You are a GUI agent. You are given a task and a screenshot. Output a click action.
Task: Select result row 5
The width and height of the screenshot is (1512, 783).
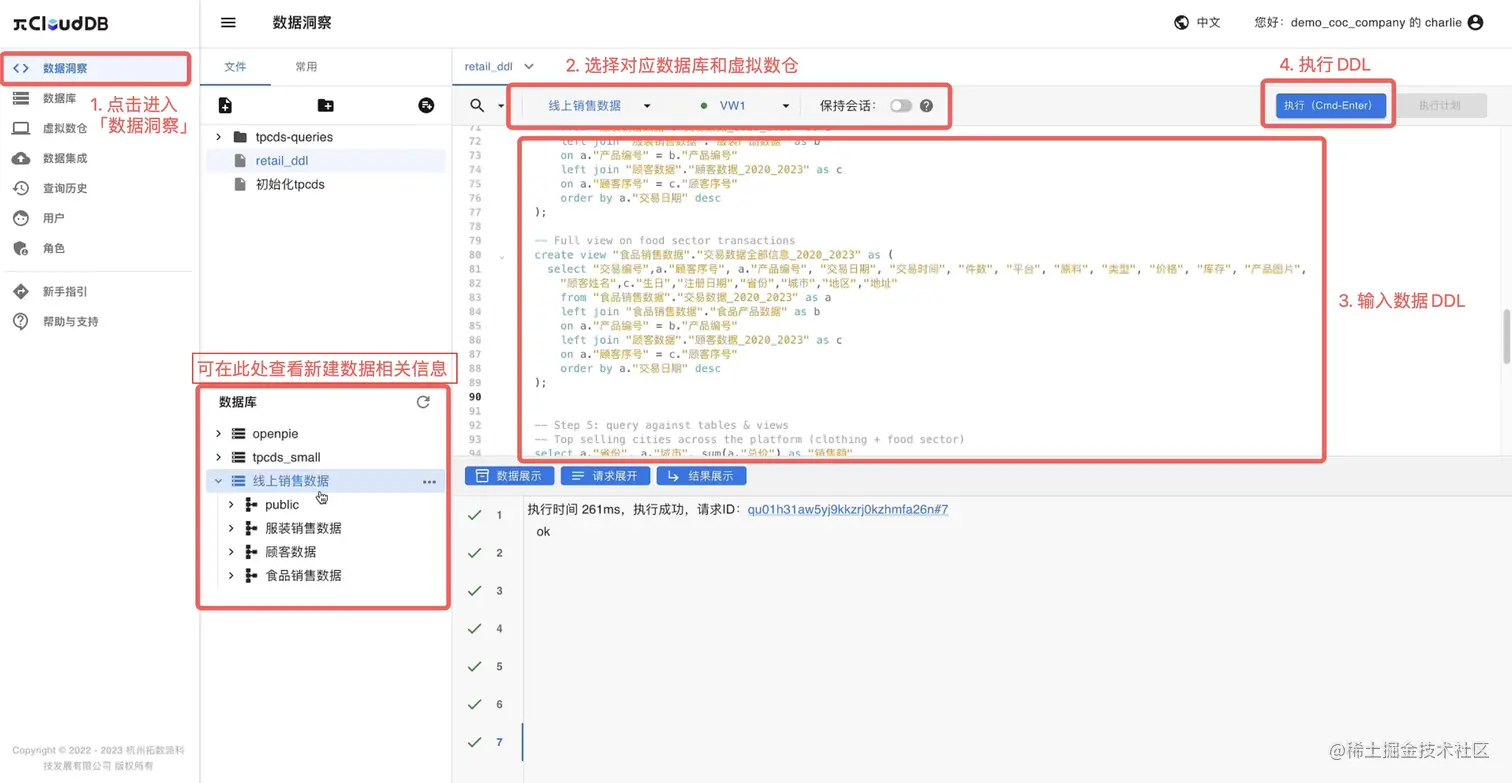click(x=488, y=667)
